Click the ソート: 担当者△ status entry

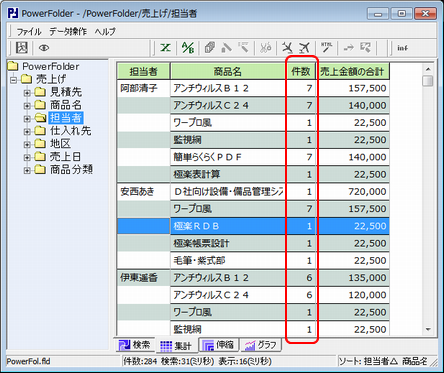pos(368,361)
